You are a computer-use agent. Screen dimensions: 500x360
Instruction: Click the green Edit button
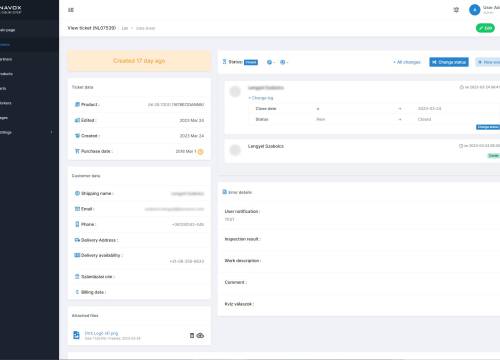pyautogui.click(x=485, y=28)
